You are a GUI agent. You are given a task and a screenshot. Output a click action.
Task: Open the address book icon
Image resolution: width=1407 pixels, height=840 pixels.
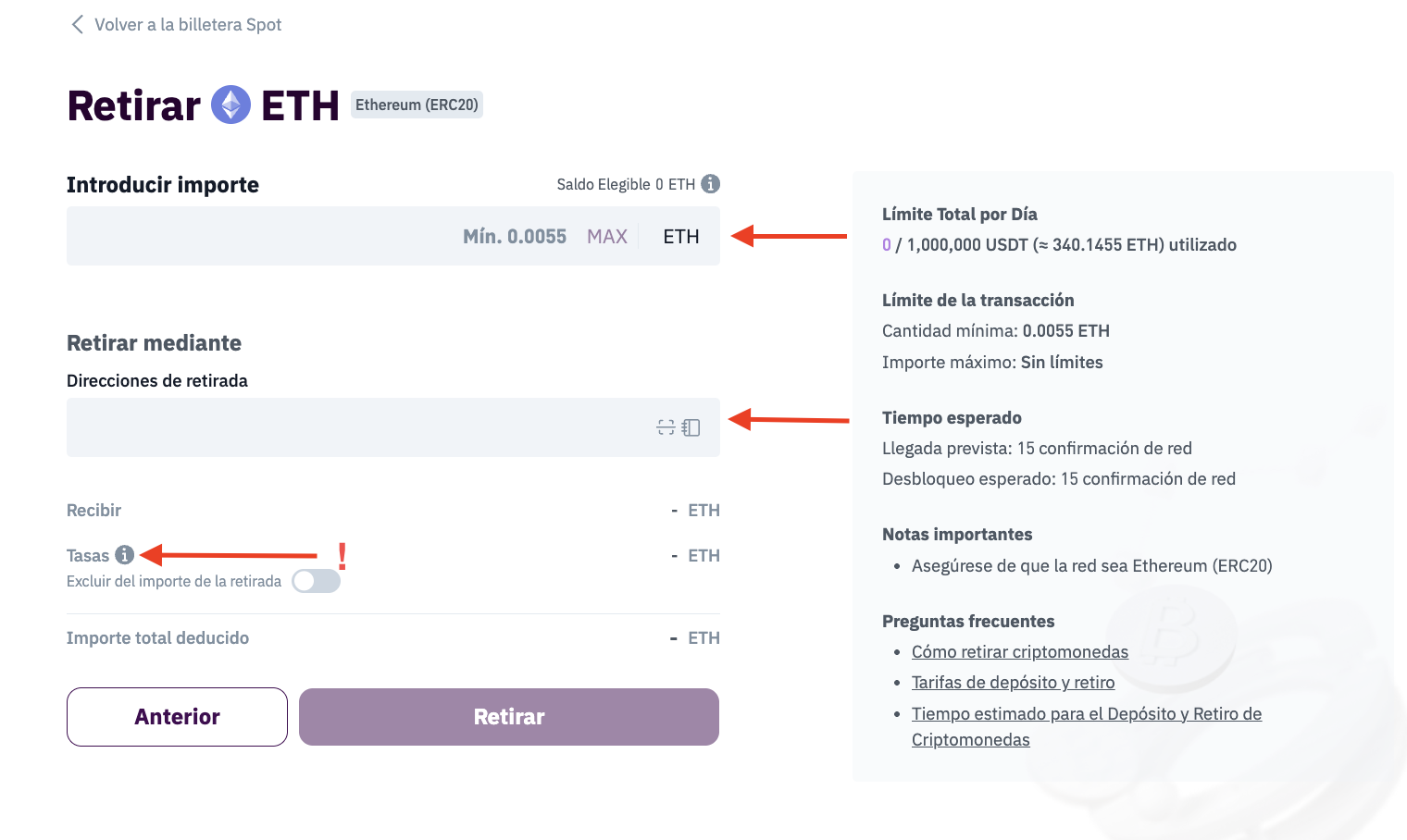(691, 427)
